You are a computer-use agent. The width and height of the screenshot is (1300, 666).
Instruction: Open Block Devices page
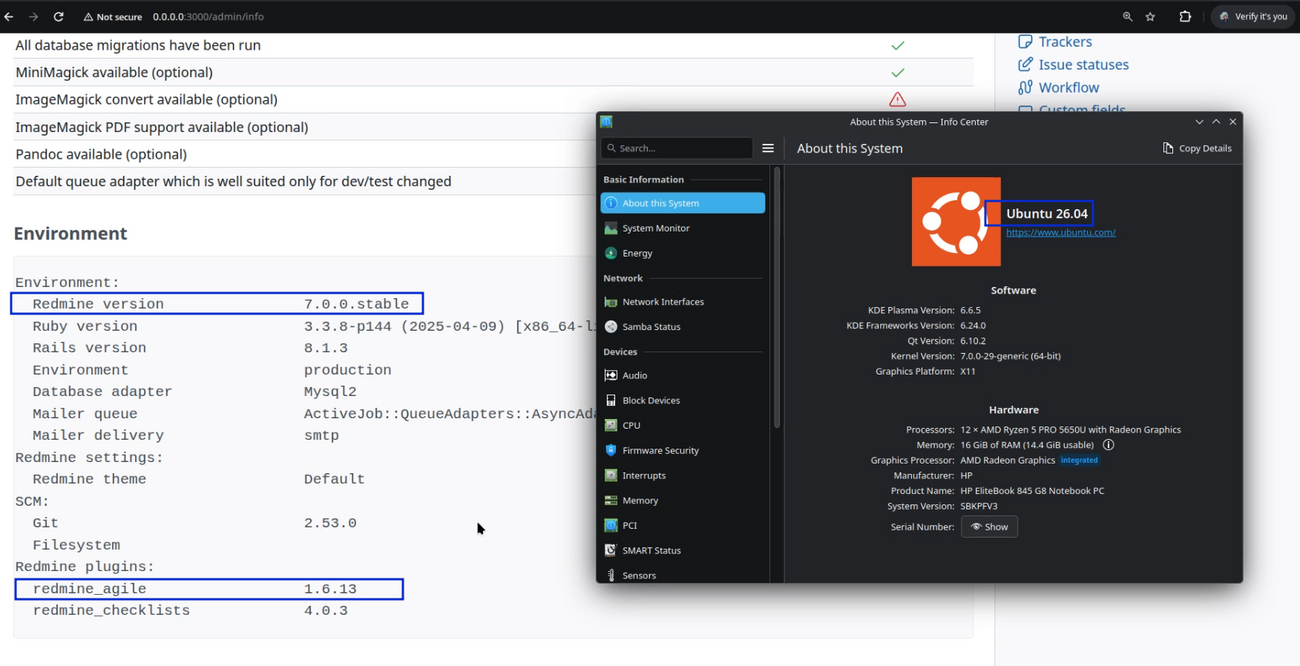(x=683, y=400)
